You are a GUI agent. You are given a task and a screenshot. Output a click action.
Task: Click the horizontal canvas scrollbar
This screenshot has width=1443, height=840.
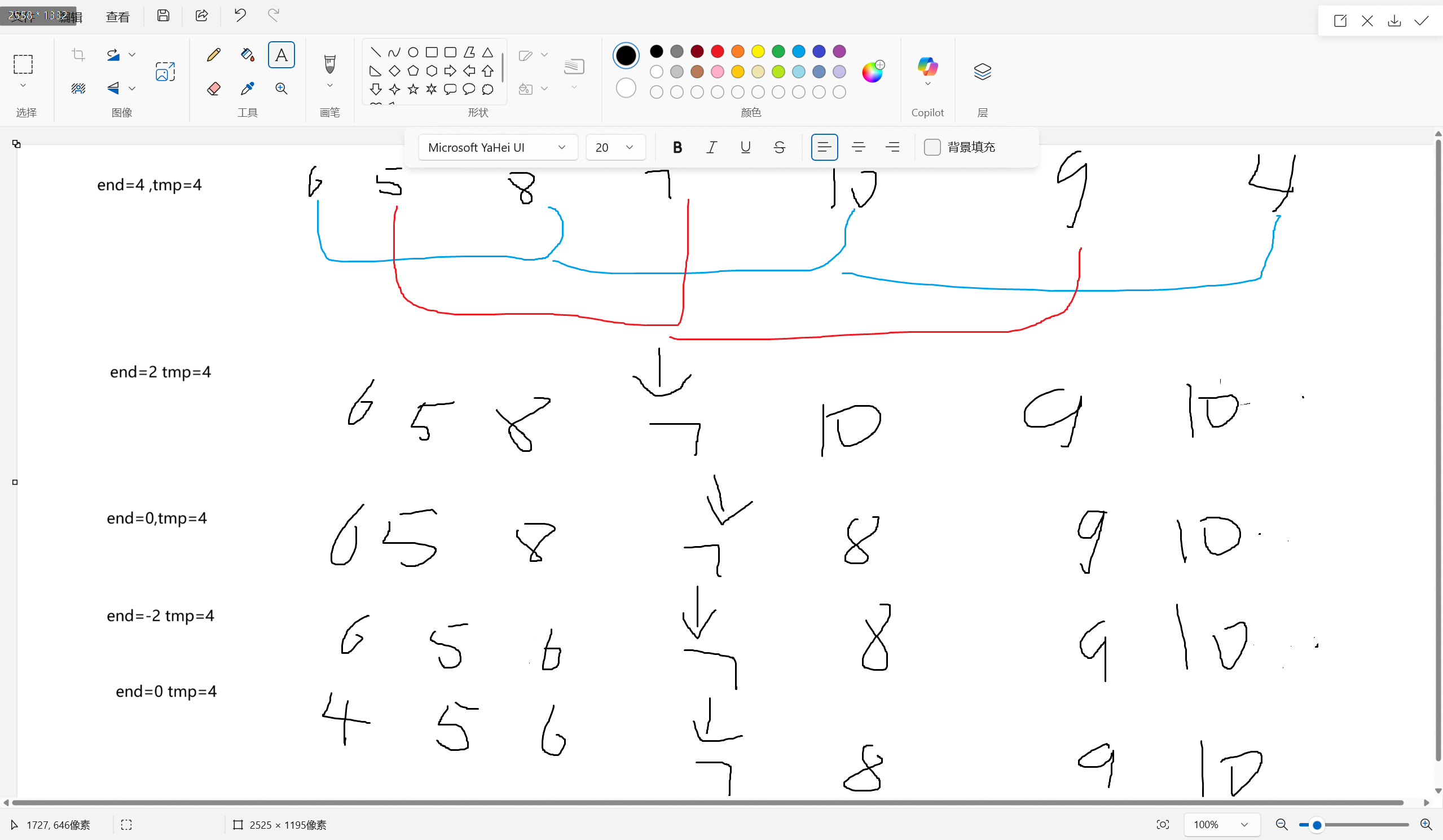point(707,802)
